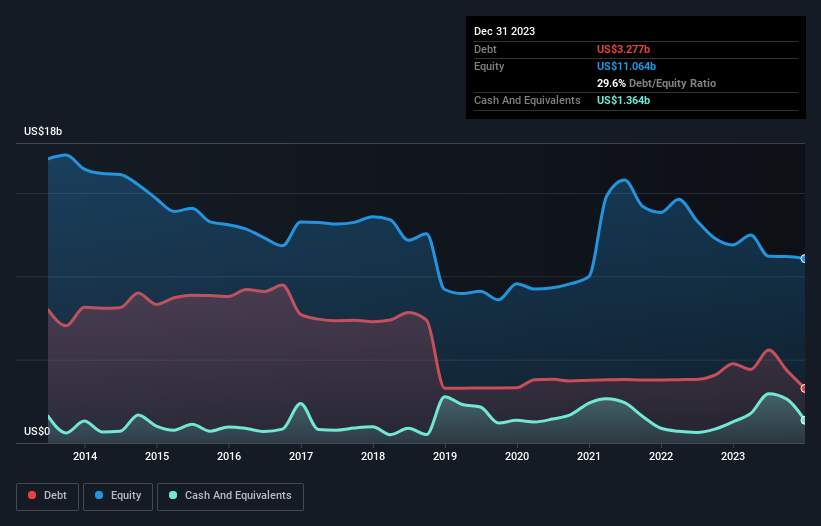This screenshot has width=821, height=526.
Task: Click the 2016 x-axis label
Action: (x=229, y=456)
